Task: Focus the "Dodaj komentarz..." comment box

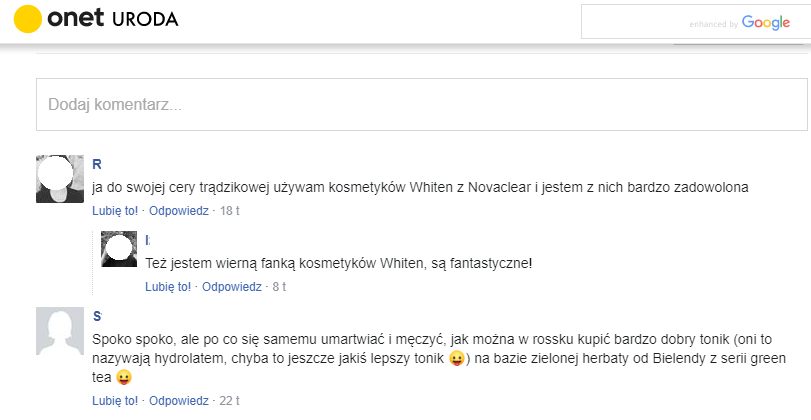Action: tap(421, 104)
